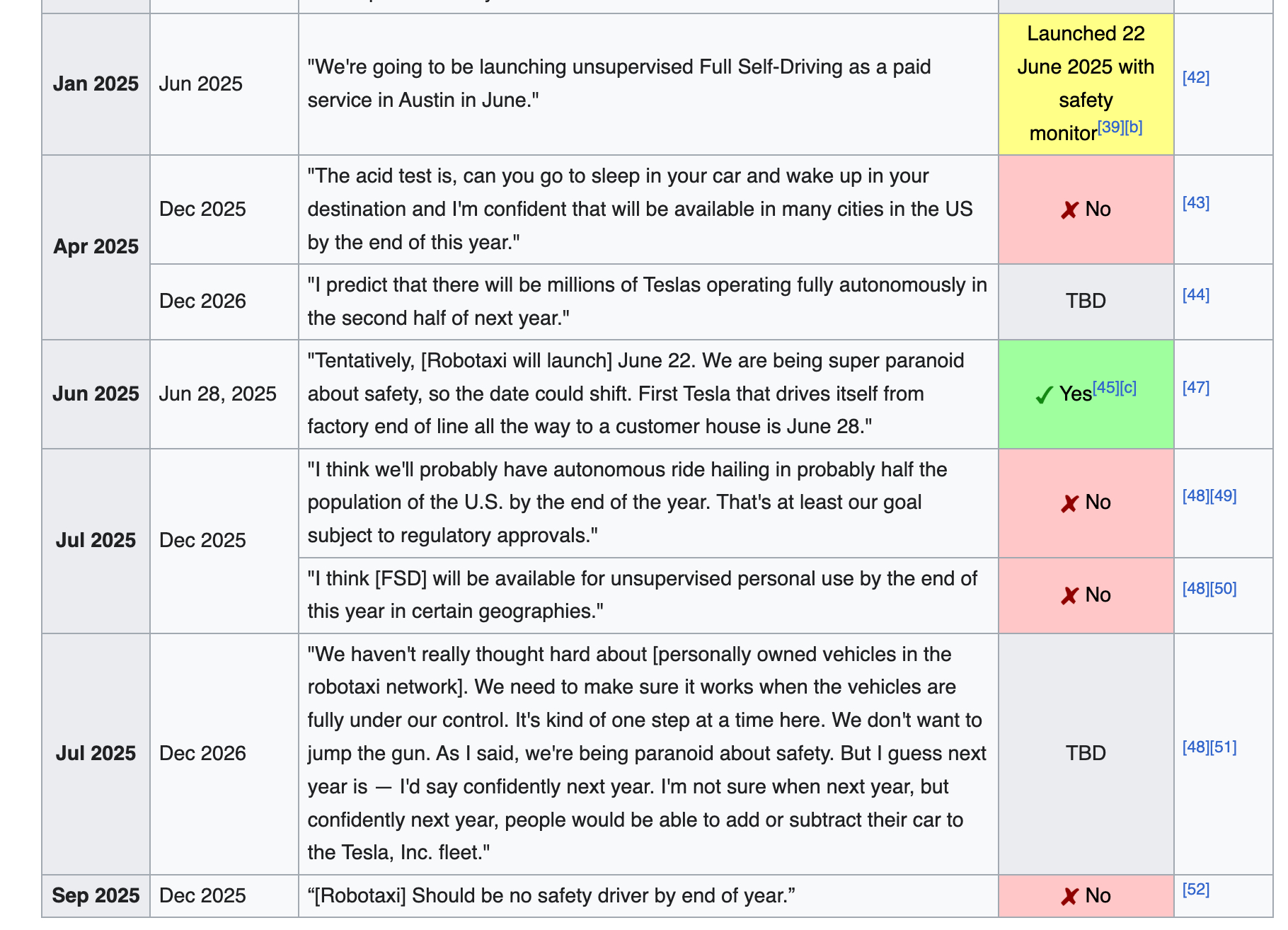1288x930 pixels.
Task: Open footnote [c] beside Yes
Action: [x=1128, y=387]
